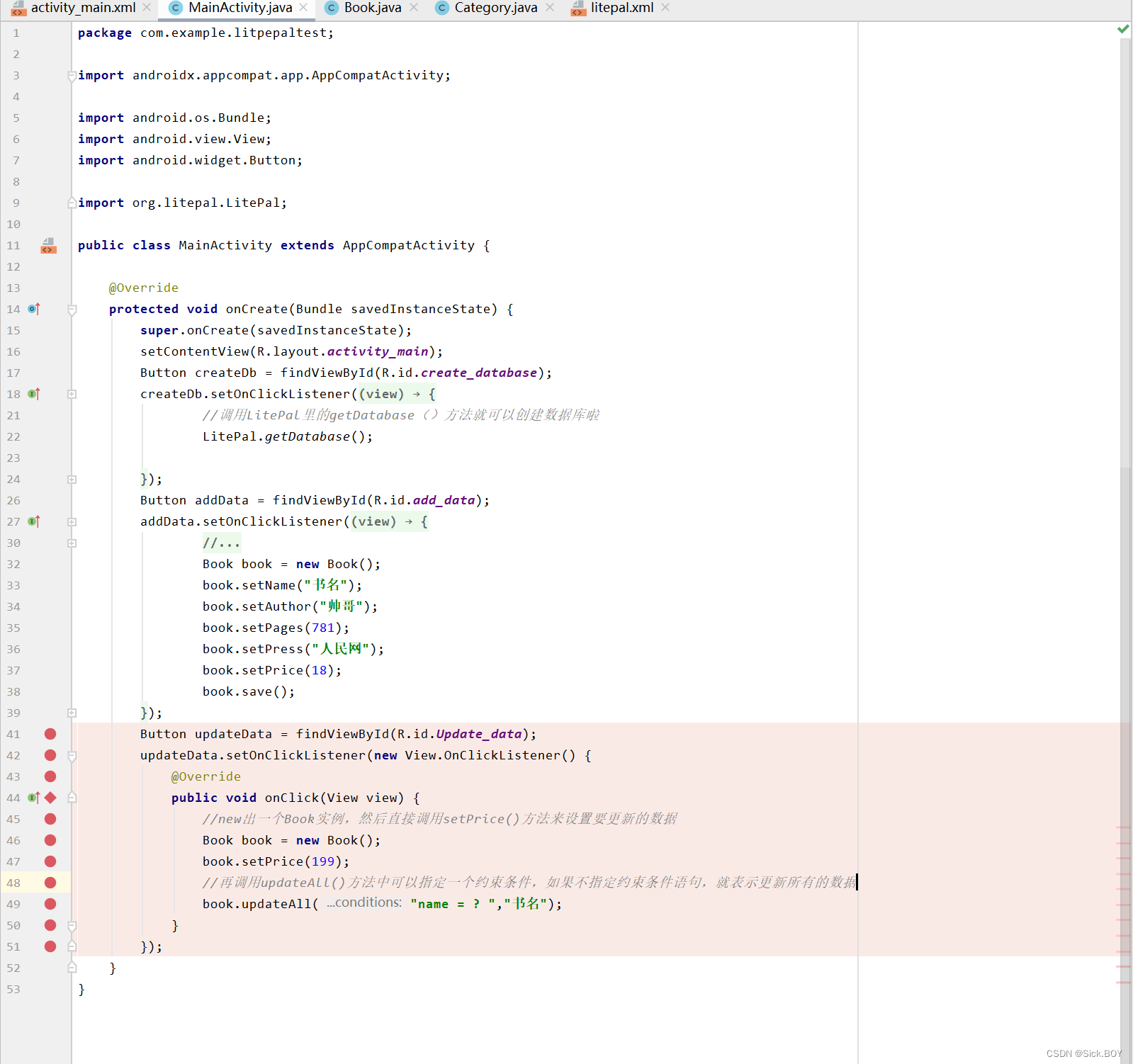Screen dimensions: 1133x1064
Task: Remove the breakpoint on line 46
Action: 50,840
